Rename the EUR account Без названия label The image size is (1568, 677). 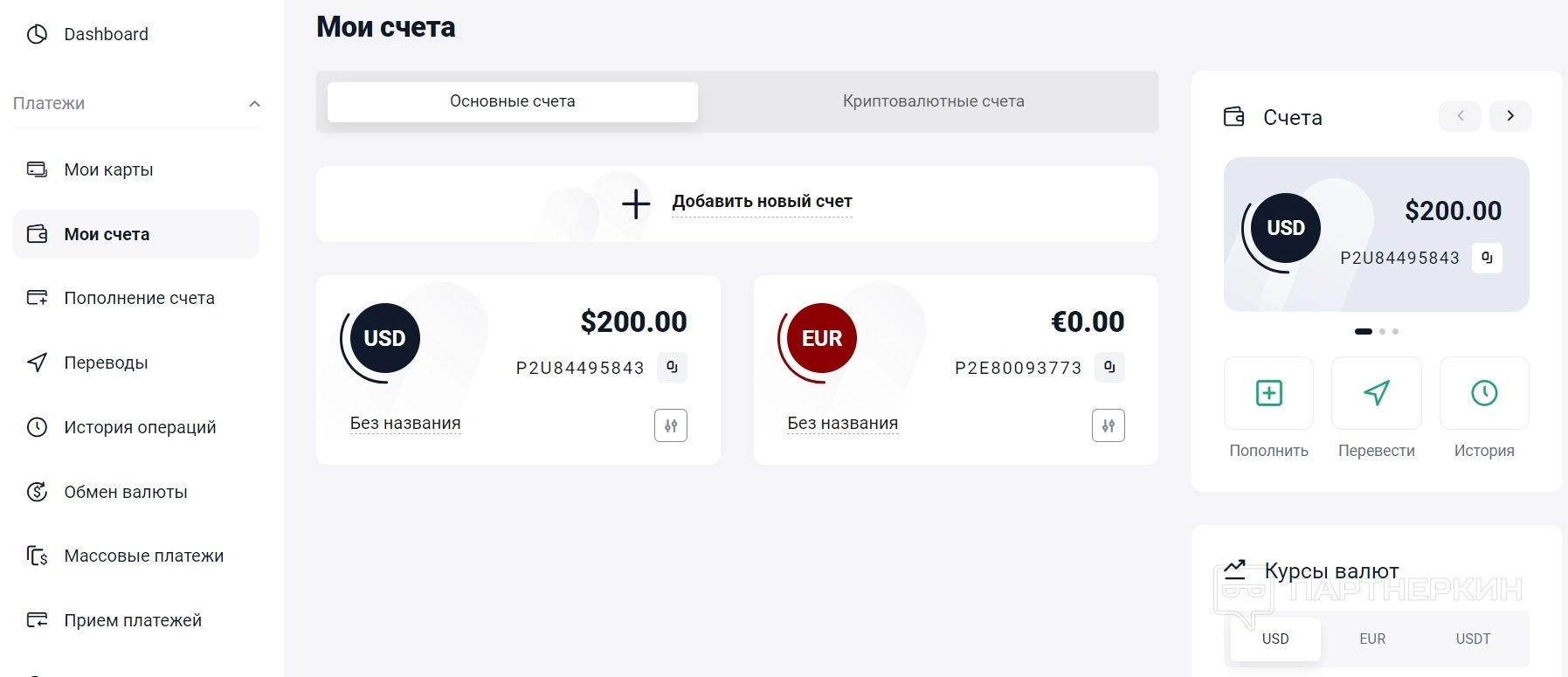[842, 424]
